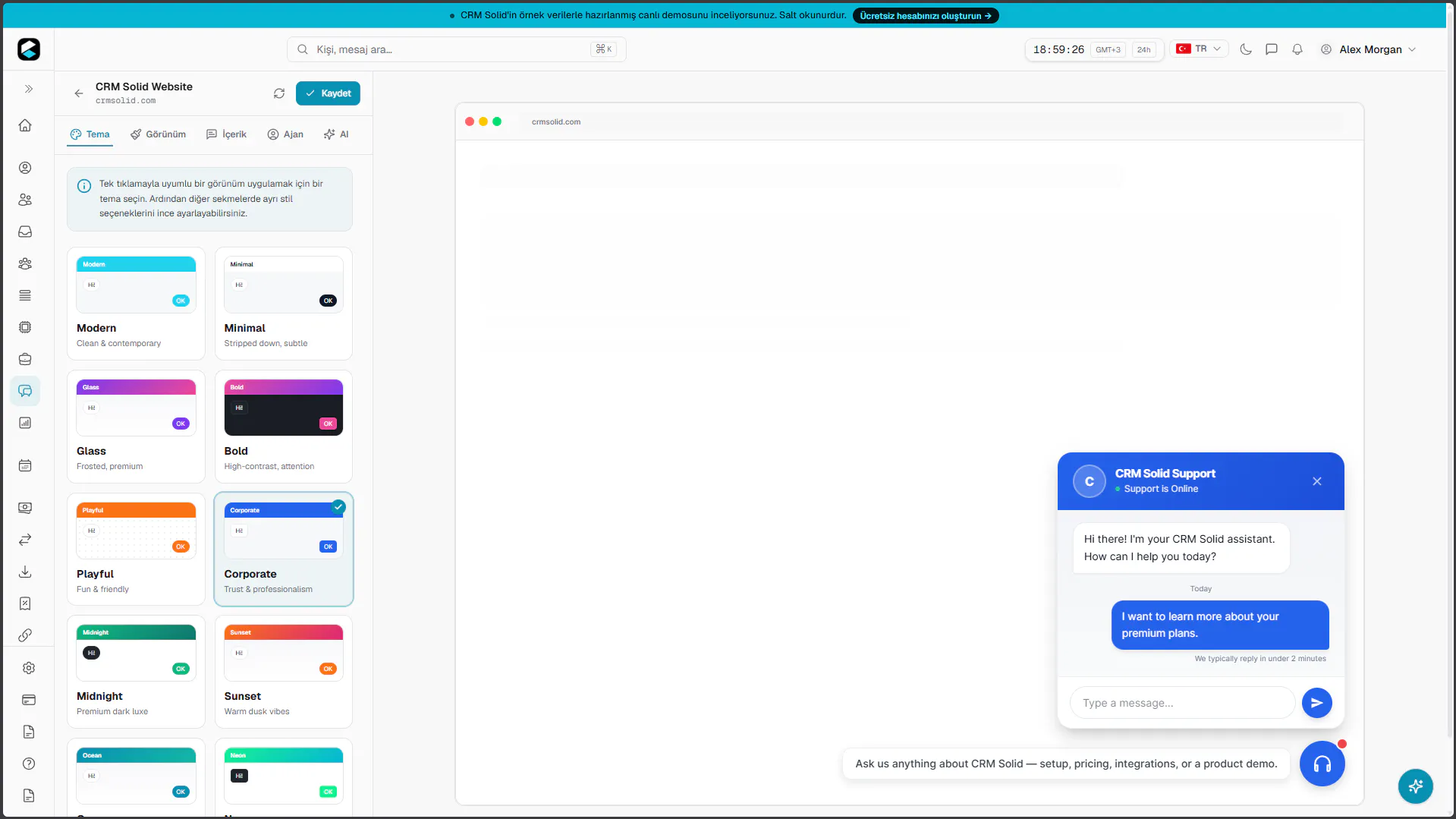Open the chip processor icon in sidebar
The width and height of the screenshot is (1456, 819).
point(25,327)
